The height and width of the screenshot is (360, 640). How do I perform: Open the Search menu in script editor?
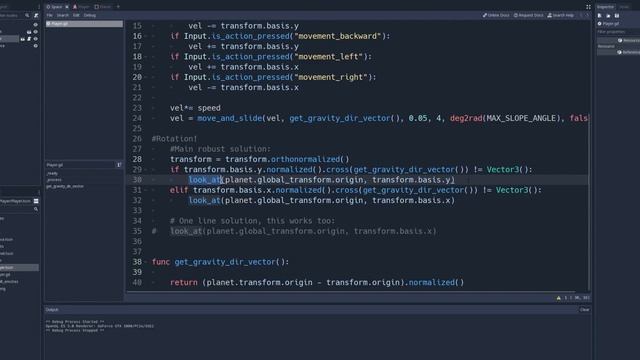pos(62,15)
